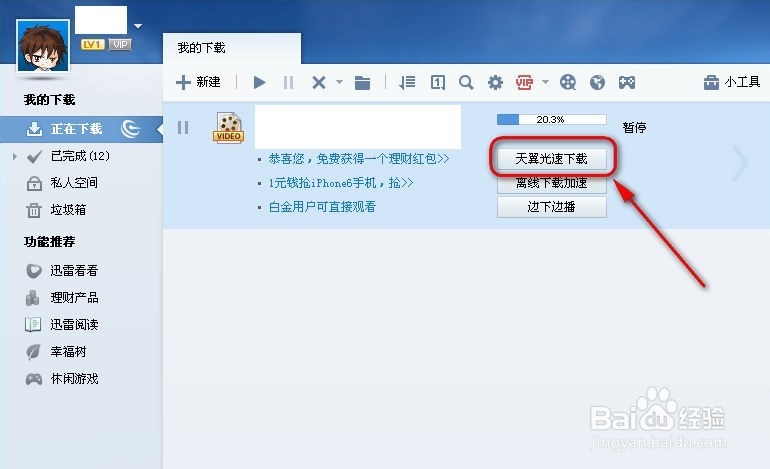Expand the VIP dropdown arrow
770x469 pixels.
(545, 82)
